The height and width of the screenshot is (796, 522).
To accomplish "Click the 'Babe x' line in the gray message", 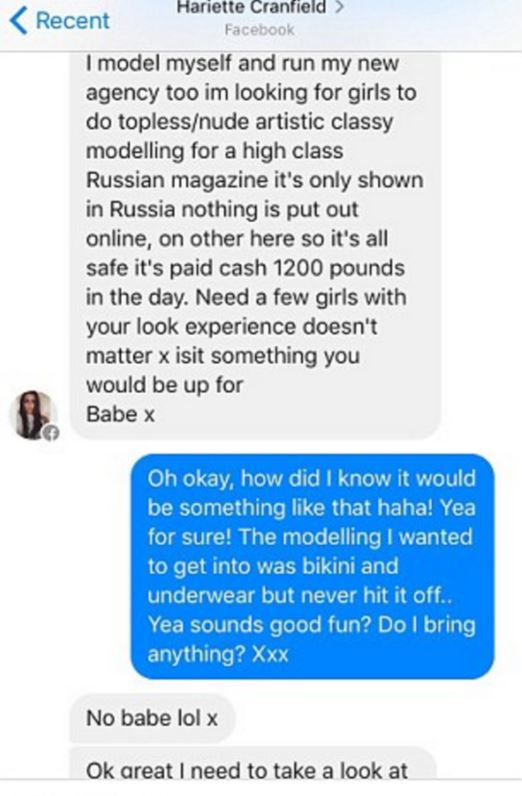I will tap(120, 414).
